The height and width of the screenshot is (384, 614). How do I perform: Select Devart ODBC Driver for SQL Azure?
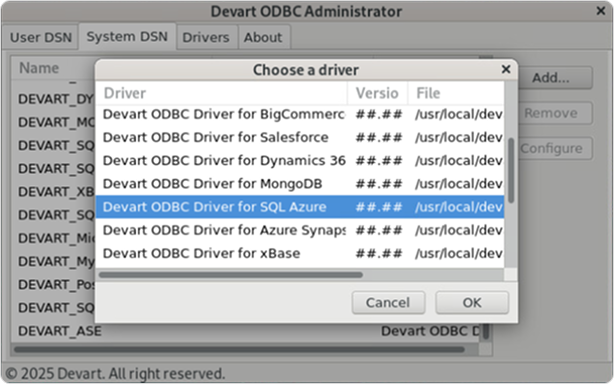point(300,207)
